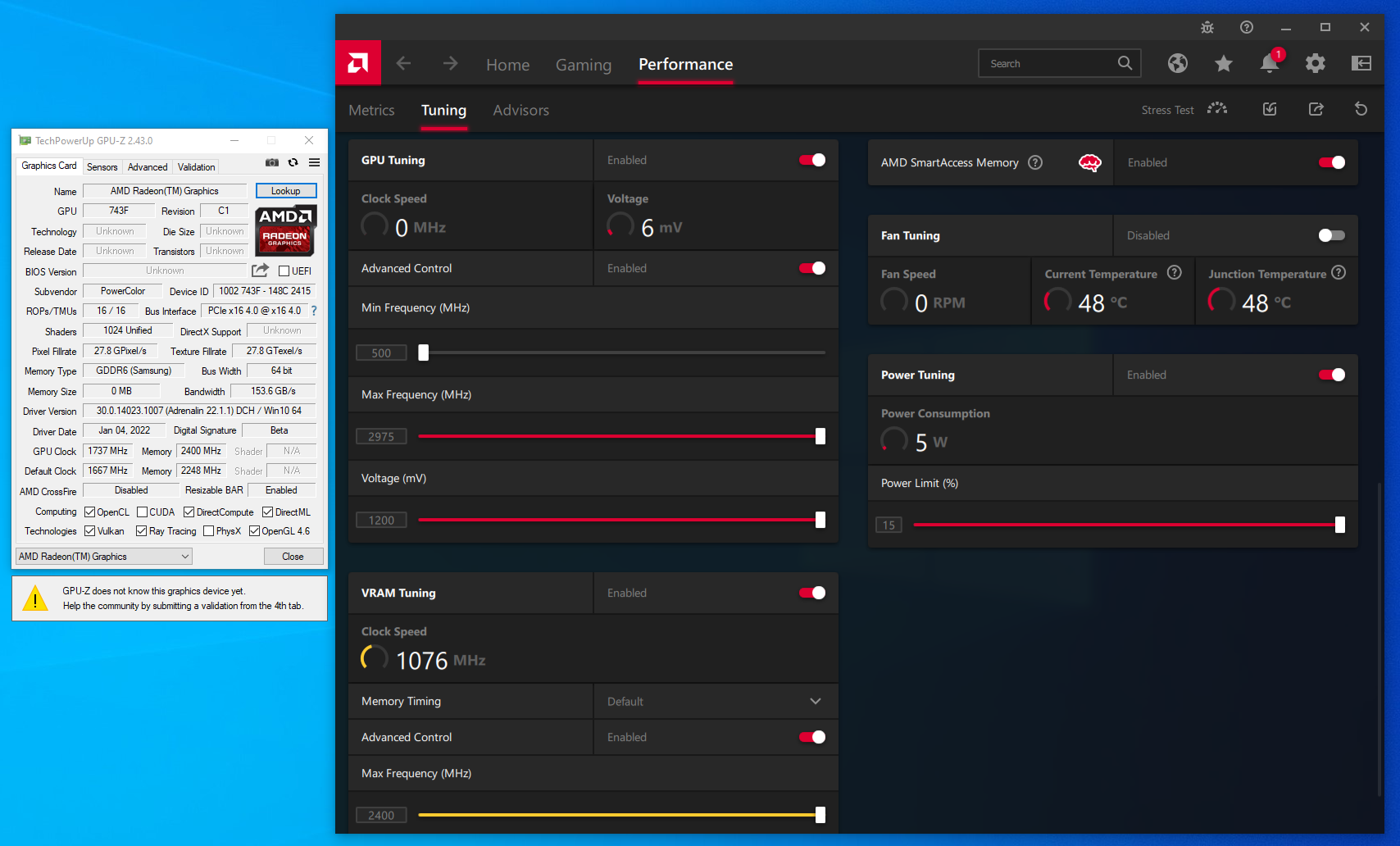Click the Stress Test gauge icon
Image resolution: width=1400 pixels, height=846 pixels.
tap(1217, 109)
